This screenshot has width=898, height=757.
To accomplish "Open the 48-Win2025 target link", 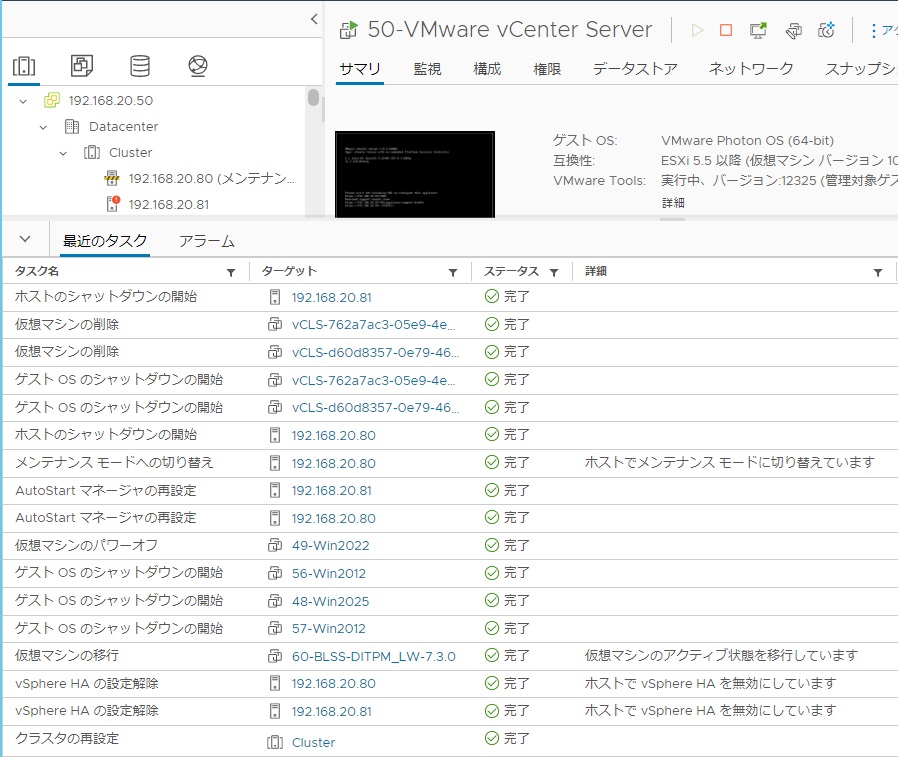I will 330,601.
